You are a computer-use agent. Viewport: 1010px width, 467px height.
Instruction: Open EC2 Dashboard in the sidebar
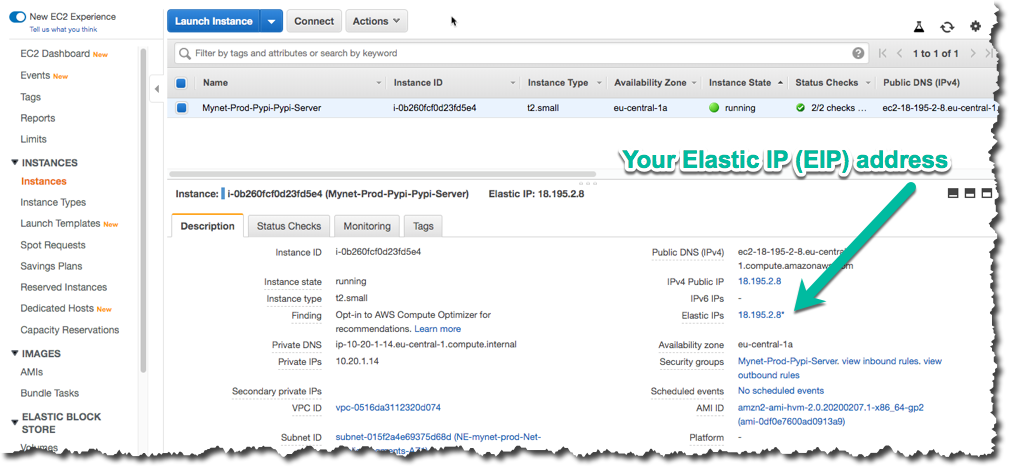[x=55, y=54]
